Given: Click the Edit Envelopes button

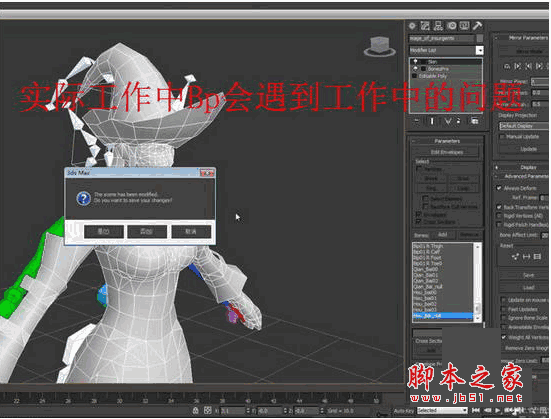Looking at the screenshot, I should pyautogui.click(x=447, y=152).
